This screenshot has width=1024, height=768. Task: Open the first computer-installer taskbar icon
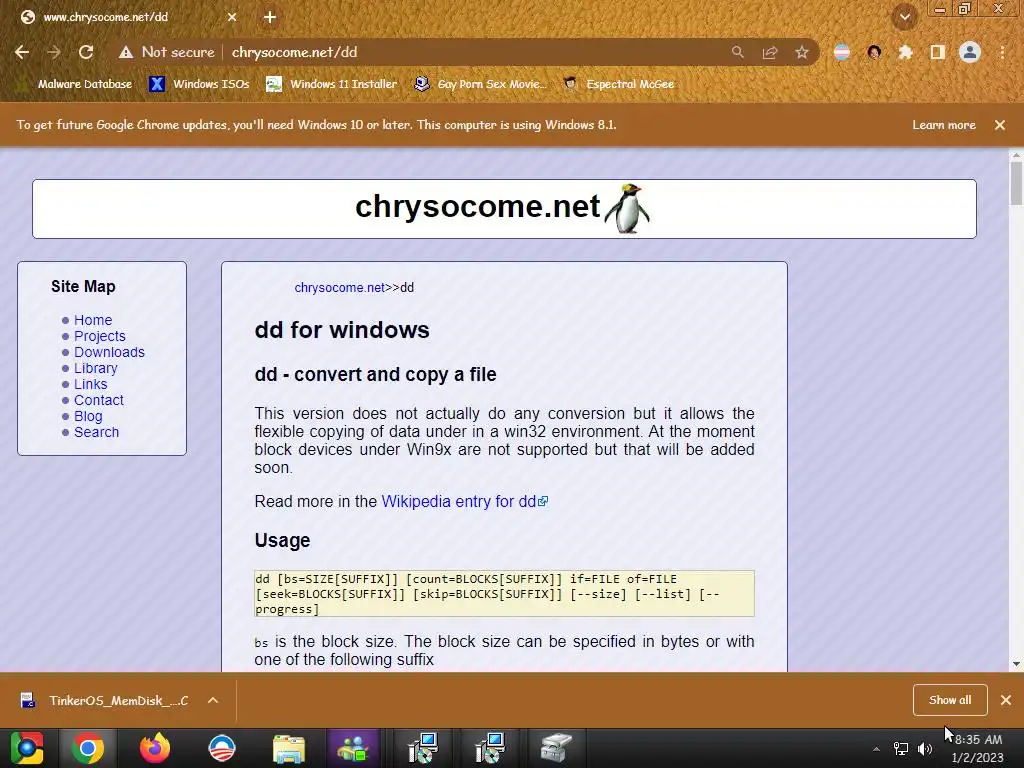(x=423, y=748)
